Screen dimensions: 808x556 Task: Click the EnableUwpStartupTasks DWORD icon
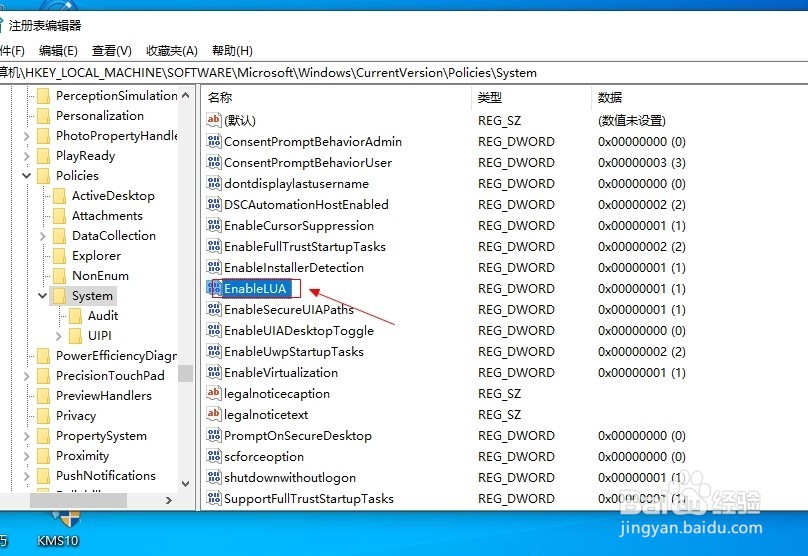(214, 351)
